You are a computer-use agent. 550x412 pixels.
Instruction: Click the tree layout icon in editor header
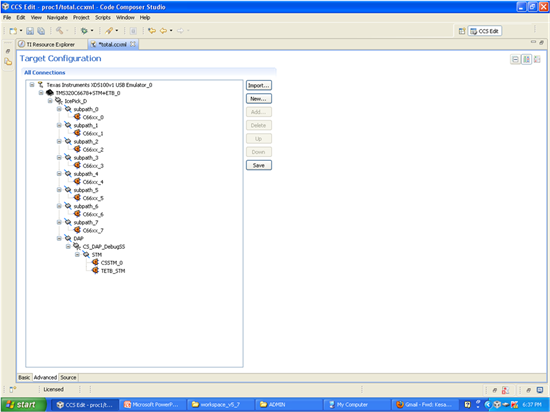tap(526, 59)
